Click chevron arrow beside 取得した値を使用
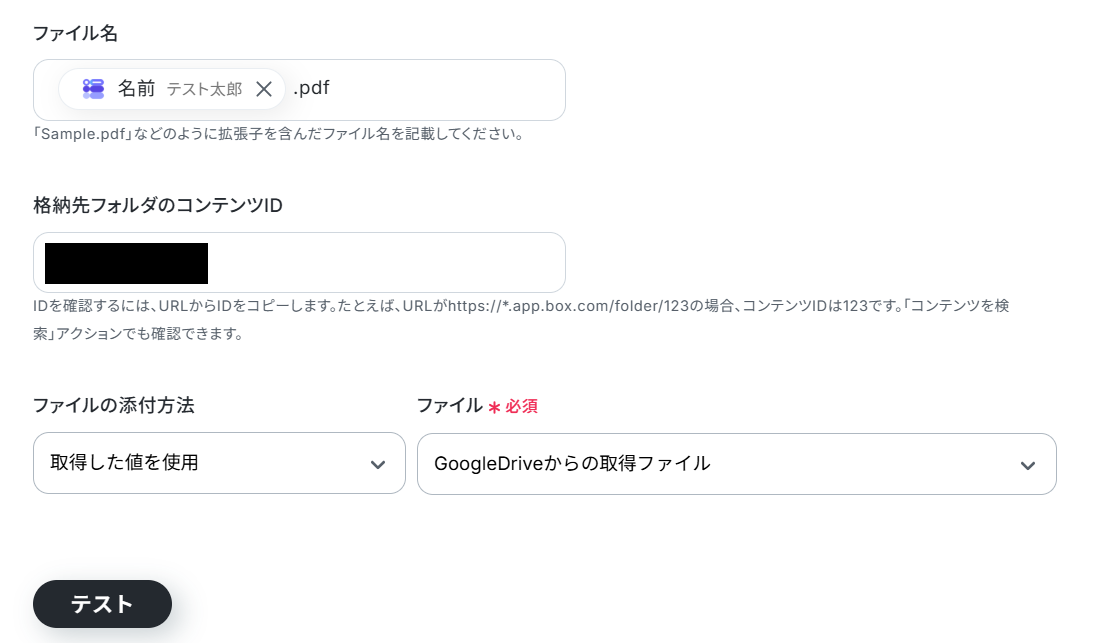Viewport: 1104px width, 643px height. click(x=378, y=464)
